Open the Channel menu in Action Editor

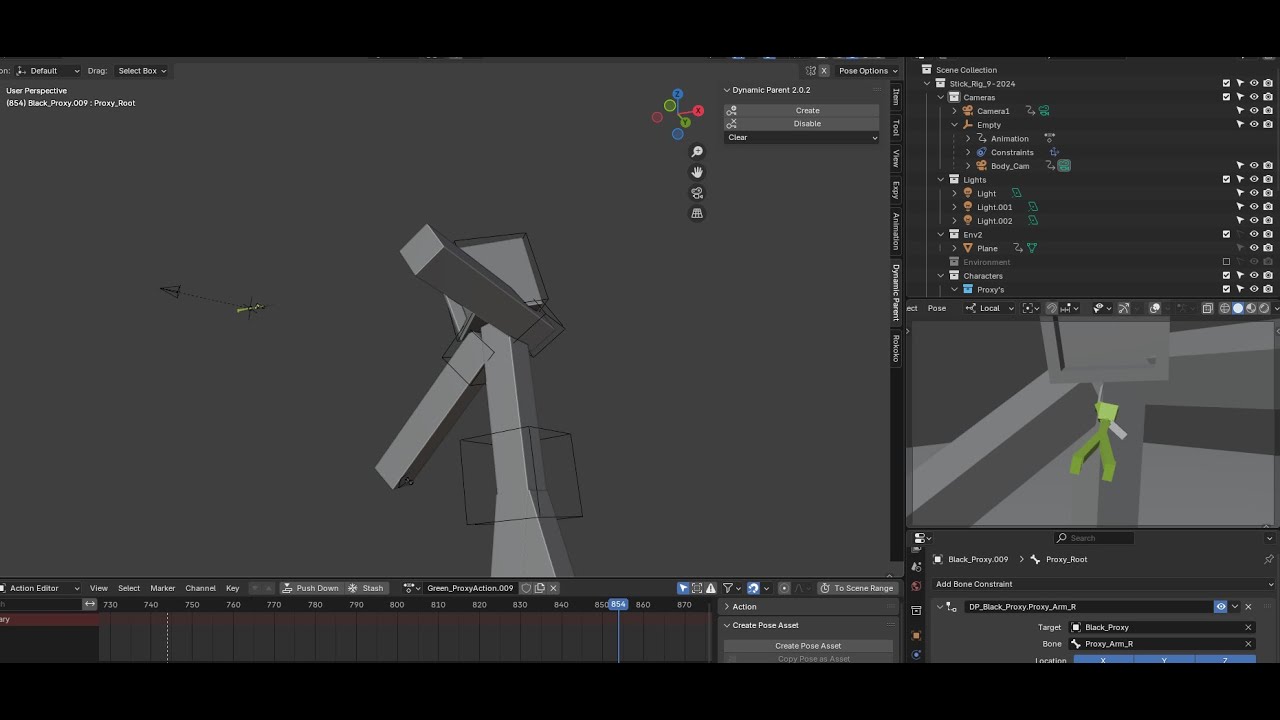pyautogui.click(x=200, y=588)
